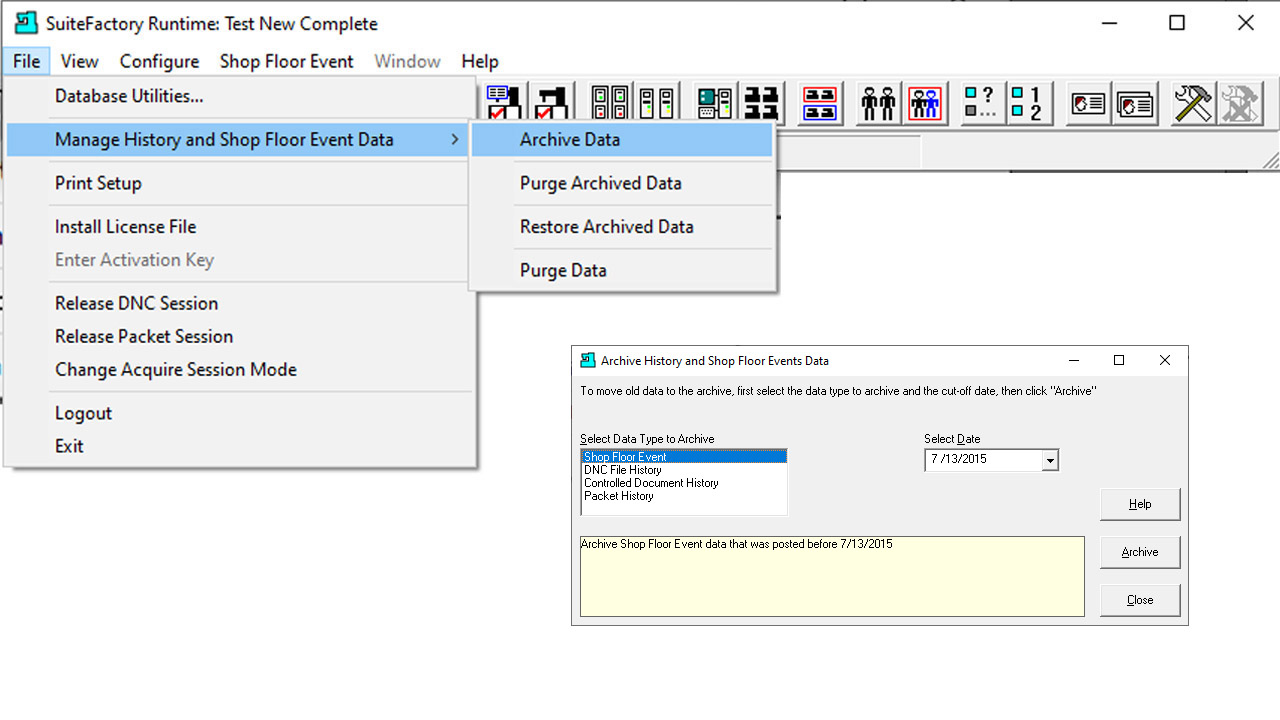Click the two black people toolbar icon
The image size is (1280, 720).
pyautogui.click(x=878, y=103)
